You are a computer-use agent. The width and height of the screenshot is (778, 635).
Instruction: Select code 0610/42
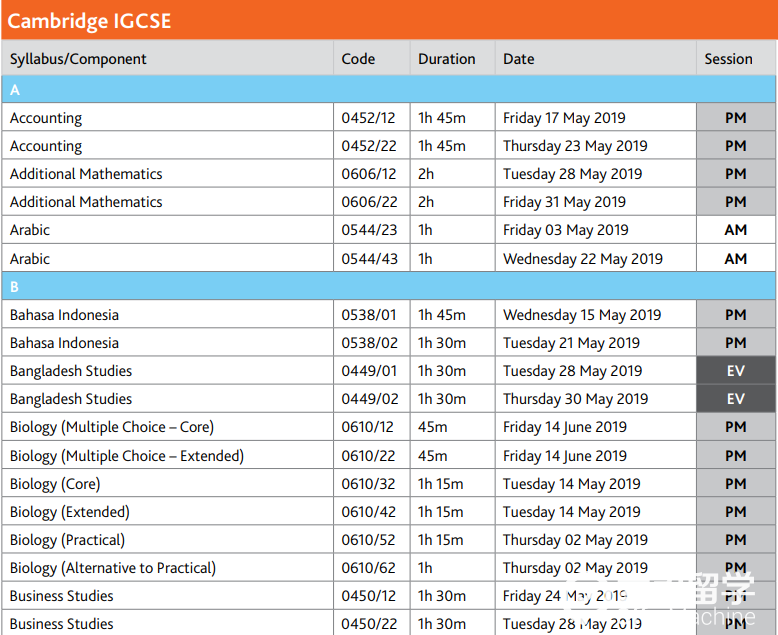[368, 512]
